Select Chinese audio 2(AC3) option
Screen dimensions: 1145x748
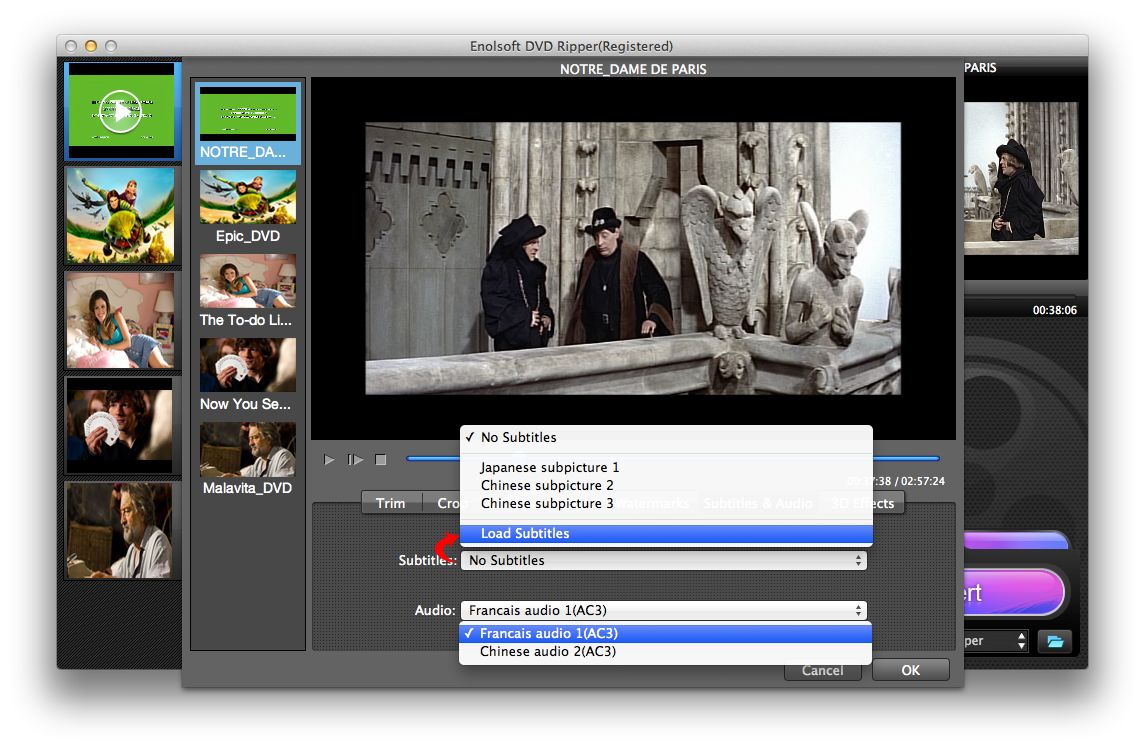point(665,651)
